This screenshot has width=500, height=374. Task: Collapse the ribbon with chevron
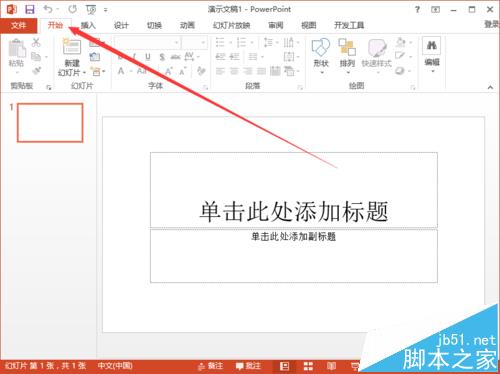[x=490, y=87]
